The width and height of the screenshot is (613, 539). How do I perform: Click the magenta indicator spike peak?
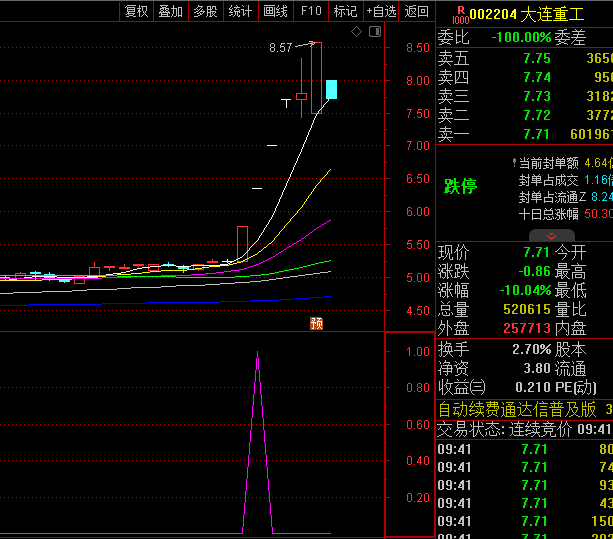(258, 353)
